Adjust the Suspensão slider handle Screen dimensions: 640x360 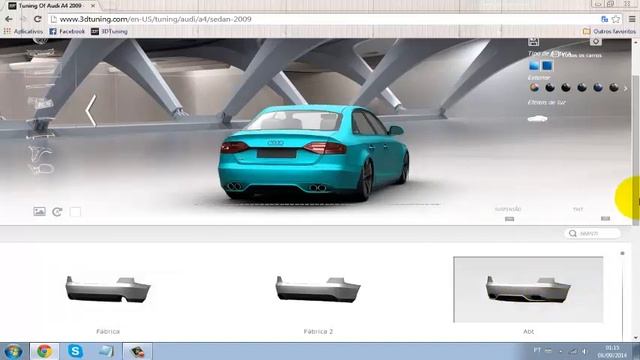(x=509, y=219)
